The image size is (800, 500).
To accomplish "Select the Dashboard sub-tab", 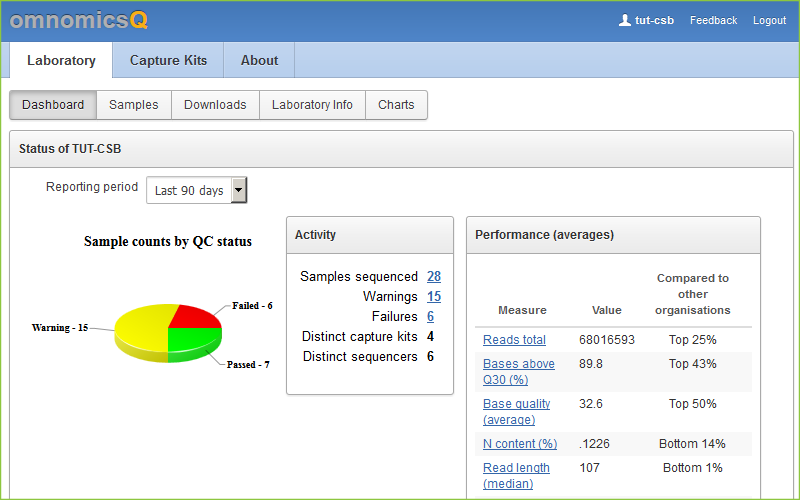I will pyautogui.click(x=53, y=105).
